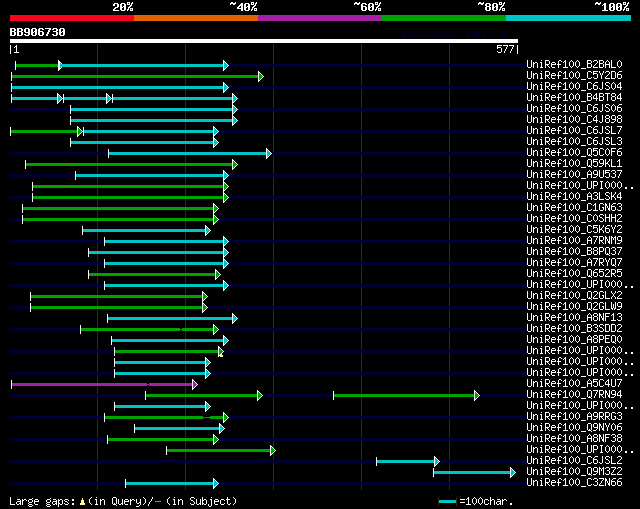Select the UniRef100_Q652R5 label

[x=574, y=274]
